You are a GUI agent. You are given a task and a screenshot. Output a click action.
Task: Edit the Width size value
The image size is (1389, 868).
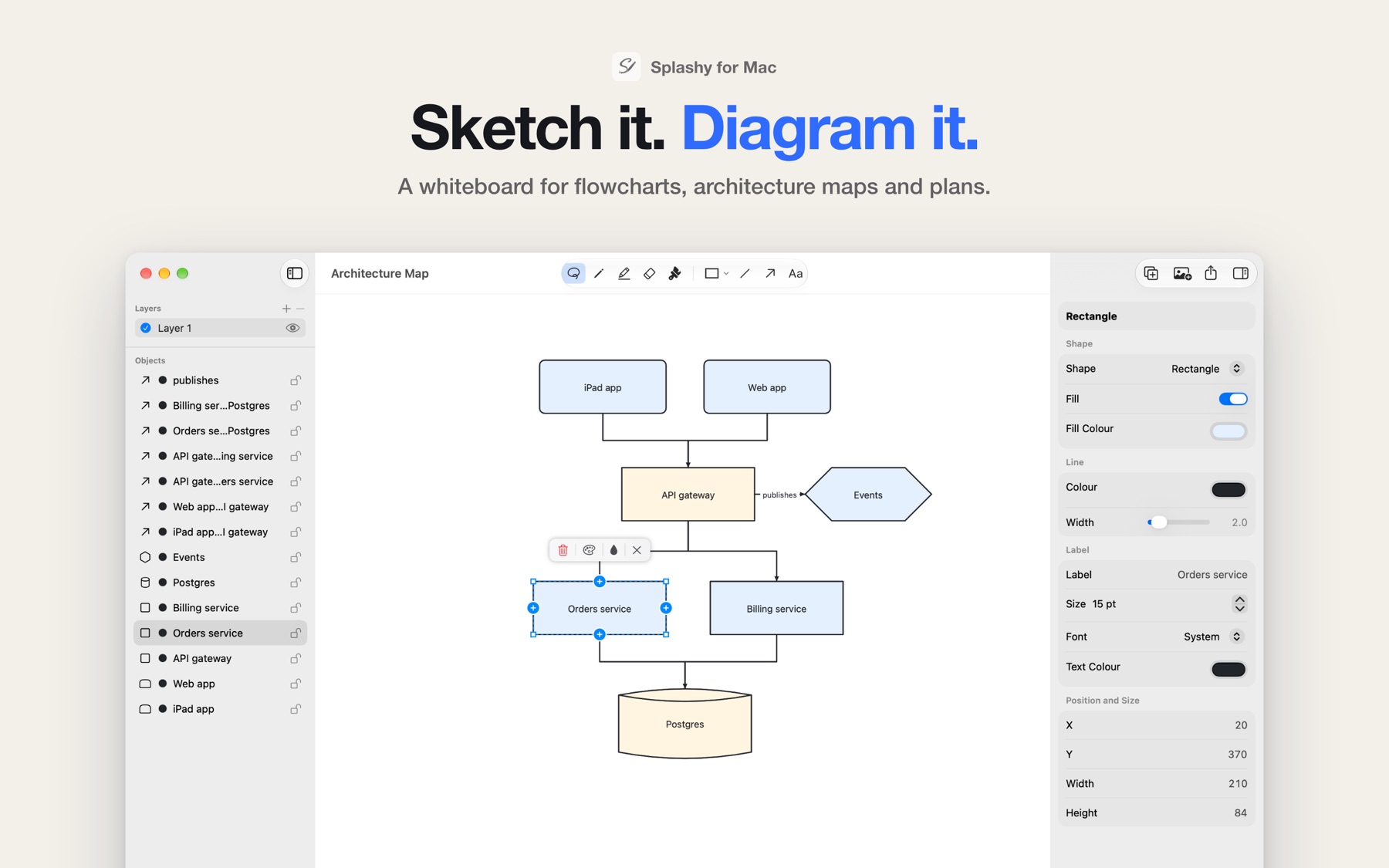(1237, 784)
